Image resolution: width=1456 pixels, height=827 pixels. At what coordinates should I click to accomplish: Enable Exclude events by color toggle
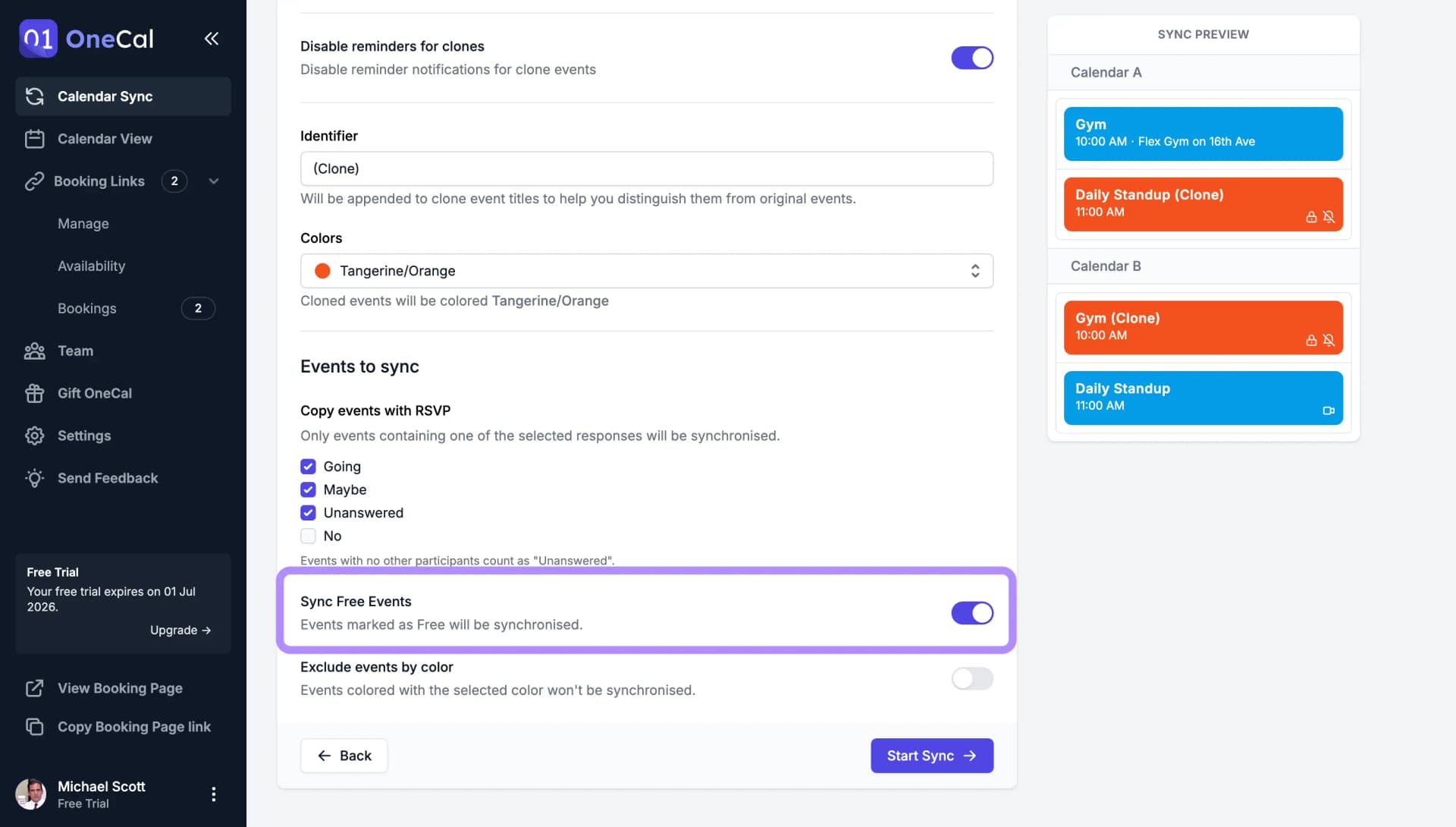[x=971, y=678]
